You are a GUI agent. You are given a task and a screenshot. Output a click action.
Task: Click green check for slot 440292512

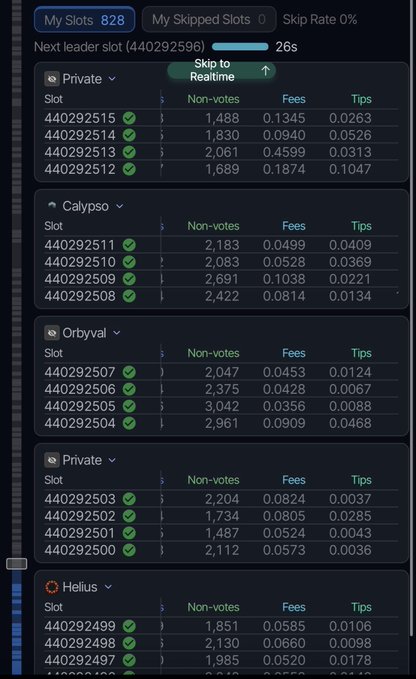pos(129,169)
